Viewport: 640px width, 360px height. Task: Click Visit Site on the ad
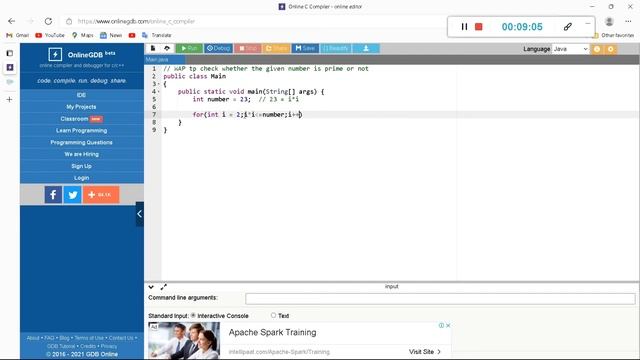(x=424, y=351)
